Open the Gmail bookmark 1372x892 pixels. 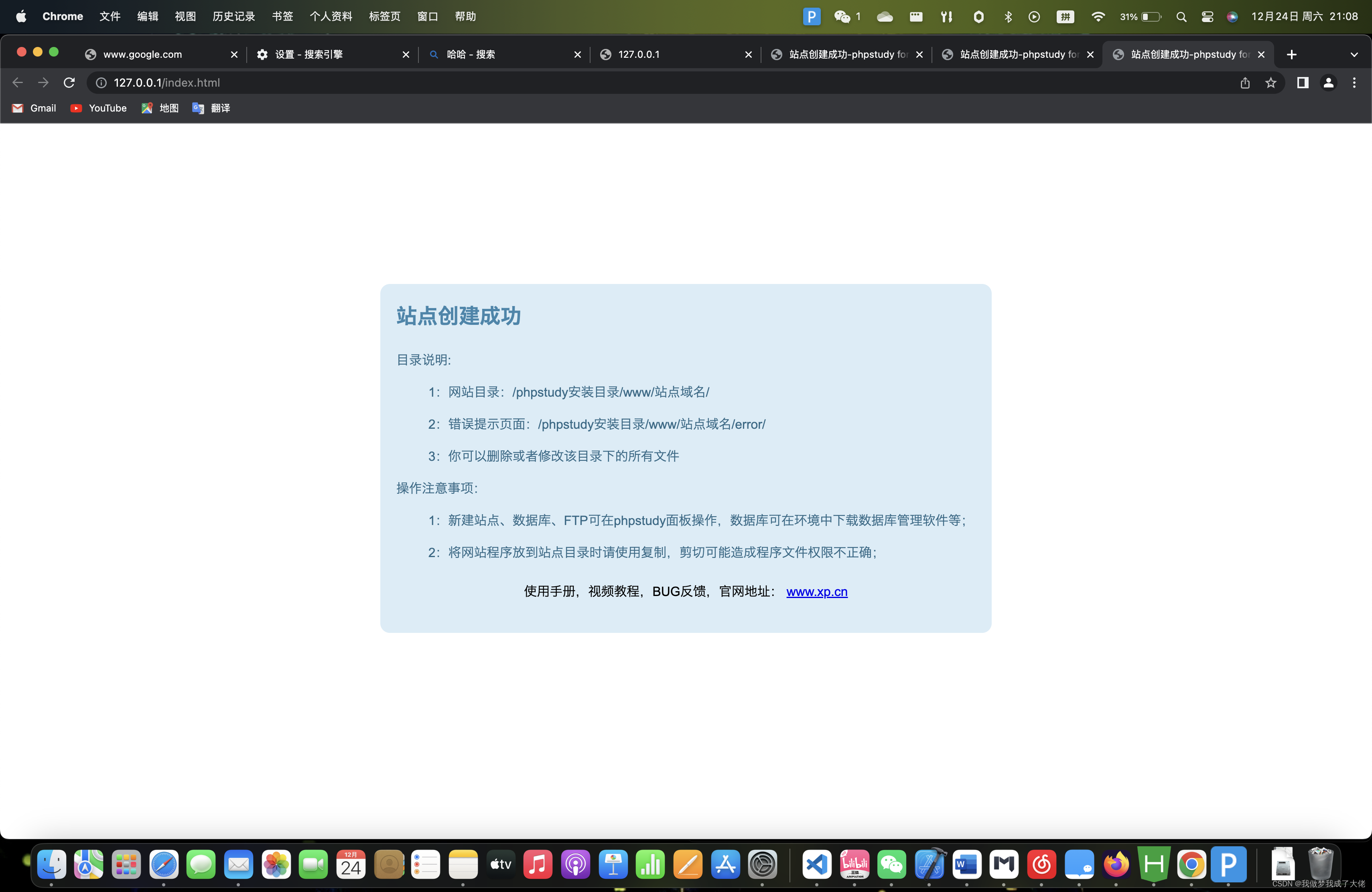tap(34, 108)
